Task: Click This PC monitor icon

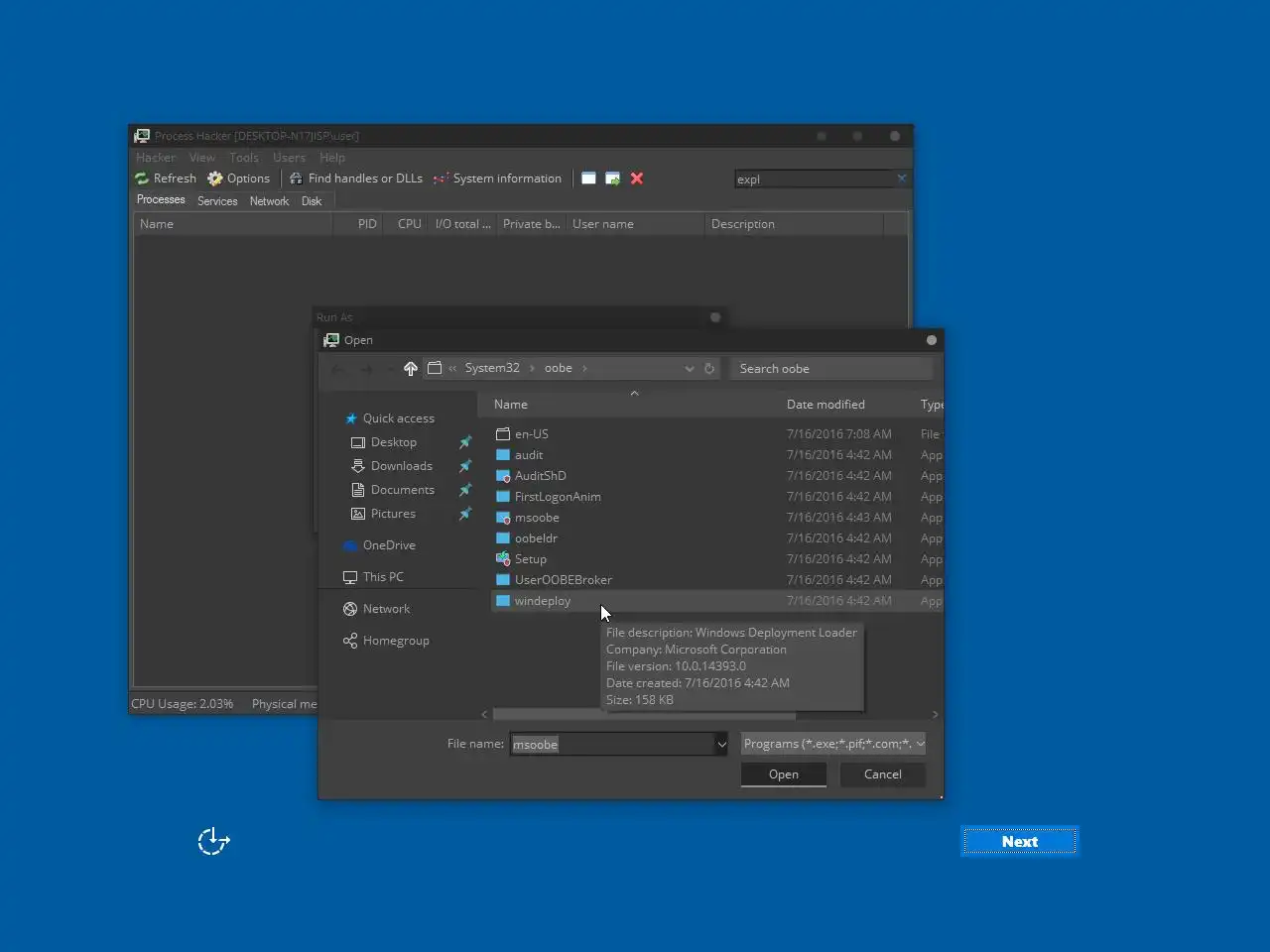Action: click(350, 577)
